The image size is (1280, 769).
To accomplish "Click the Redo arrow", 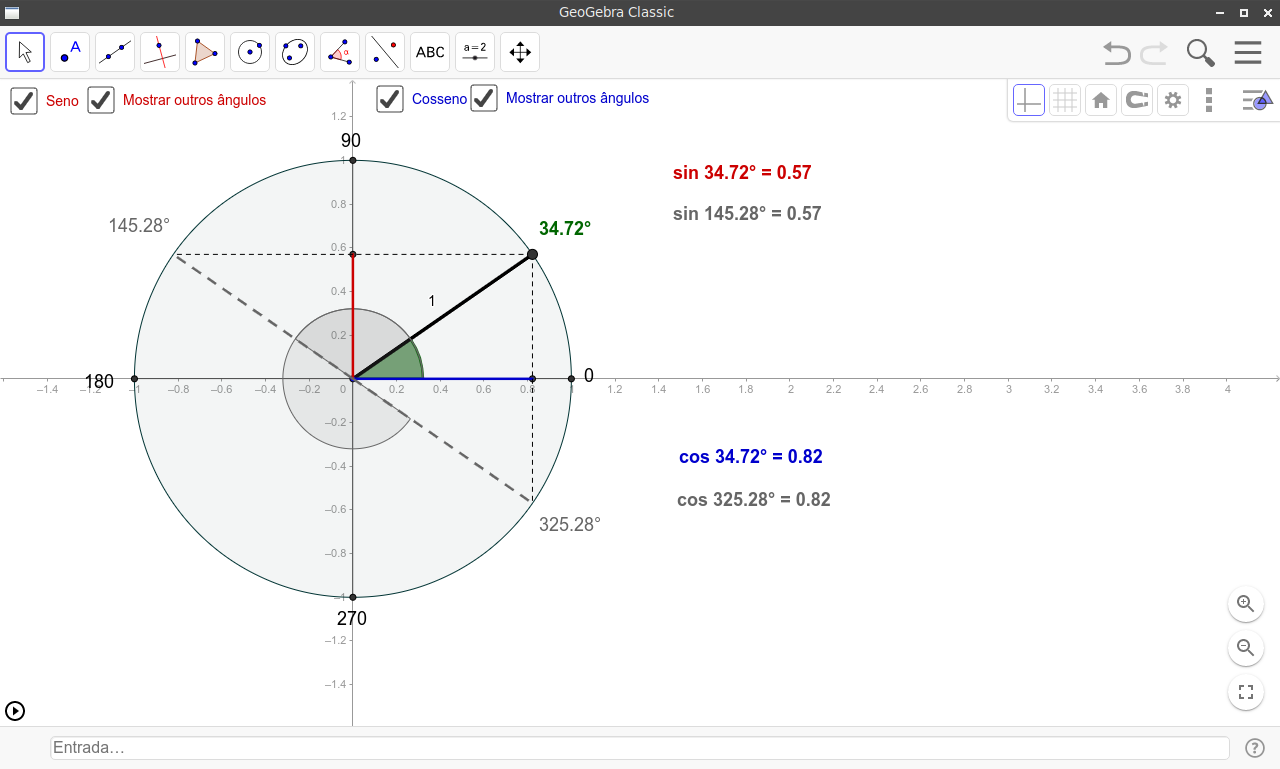I will pos(1153,52).
